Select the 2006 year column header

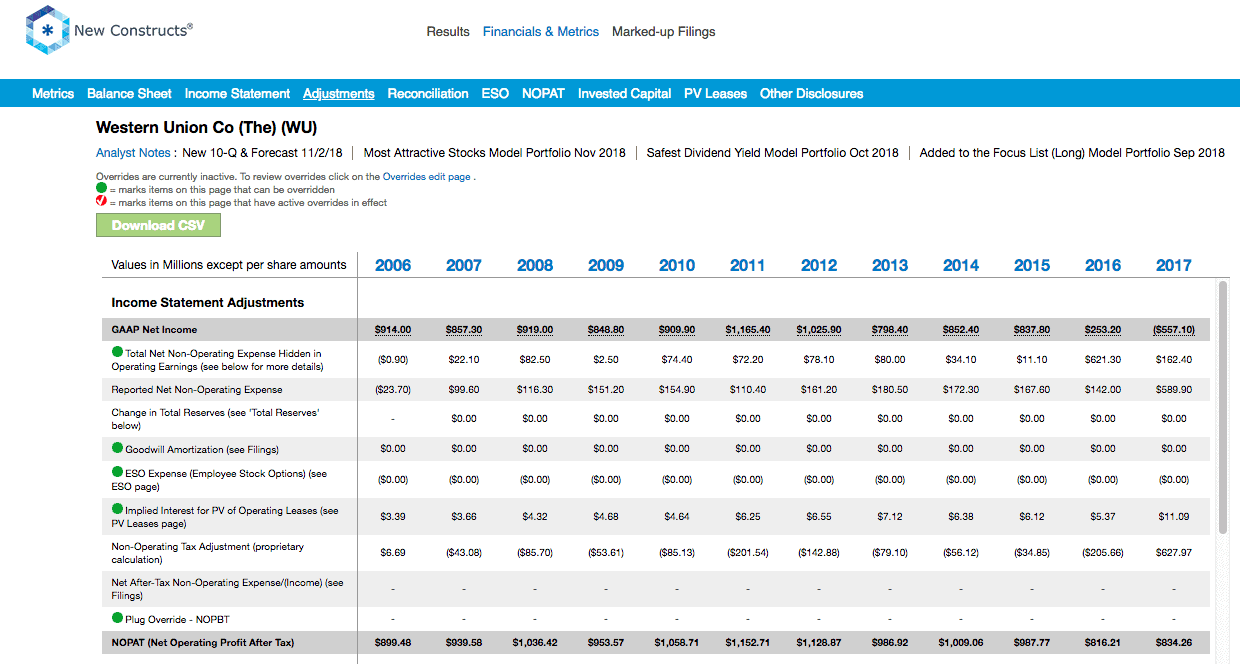pyautogui.click(x=393, y=265)
